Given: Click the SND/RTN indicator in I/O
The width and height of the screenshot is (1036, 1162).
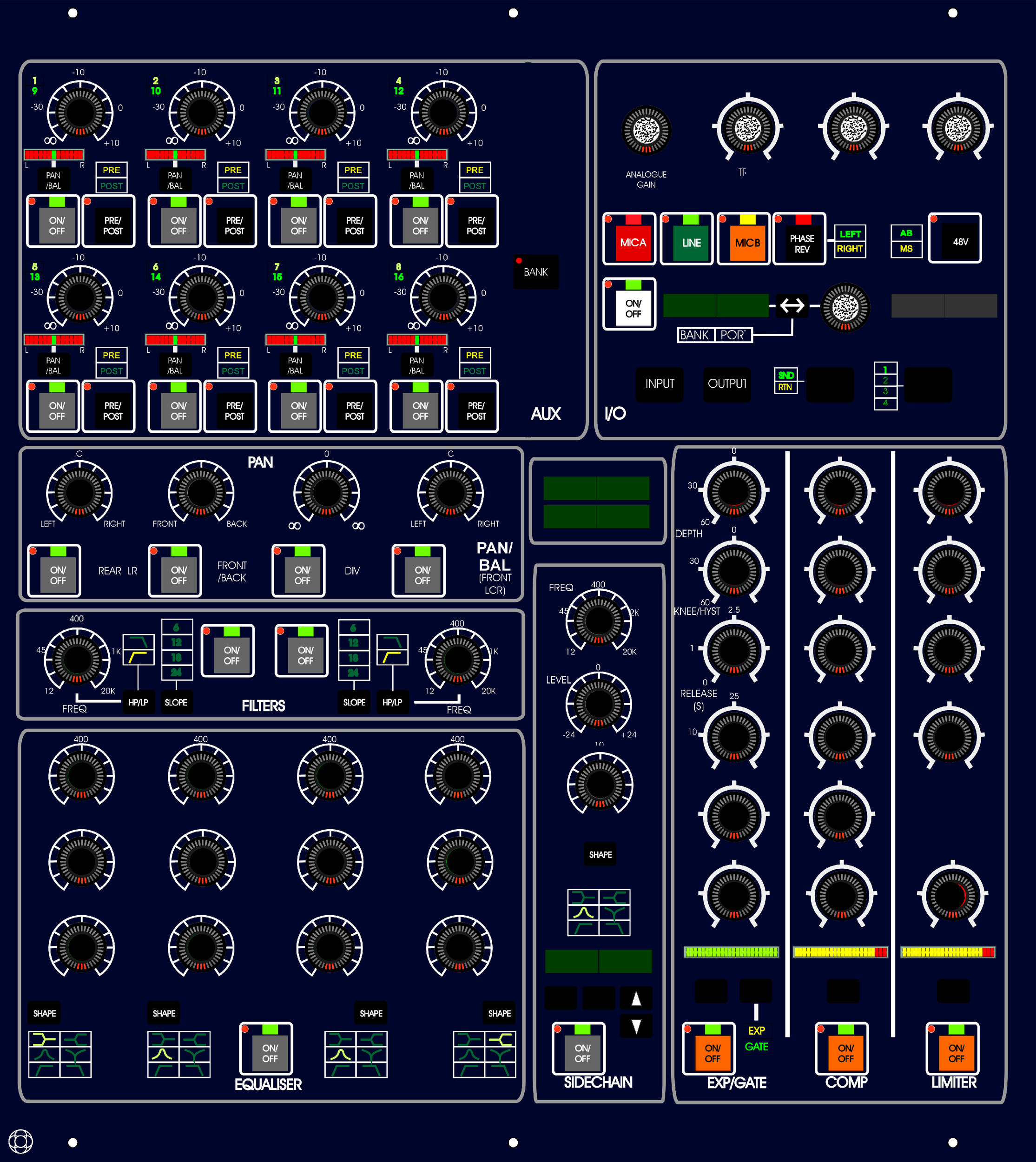Looking at the screenshot, I should pyautogui.click(x=785, y=381).
